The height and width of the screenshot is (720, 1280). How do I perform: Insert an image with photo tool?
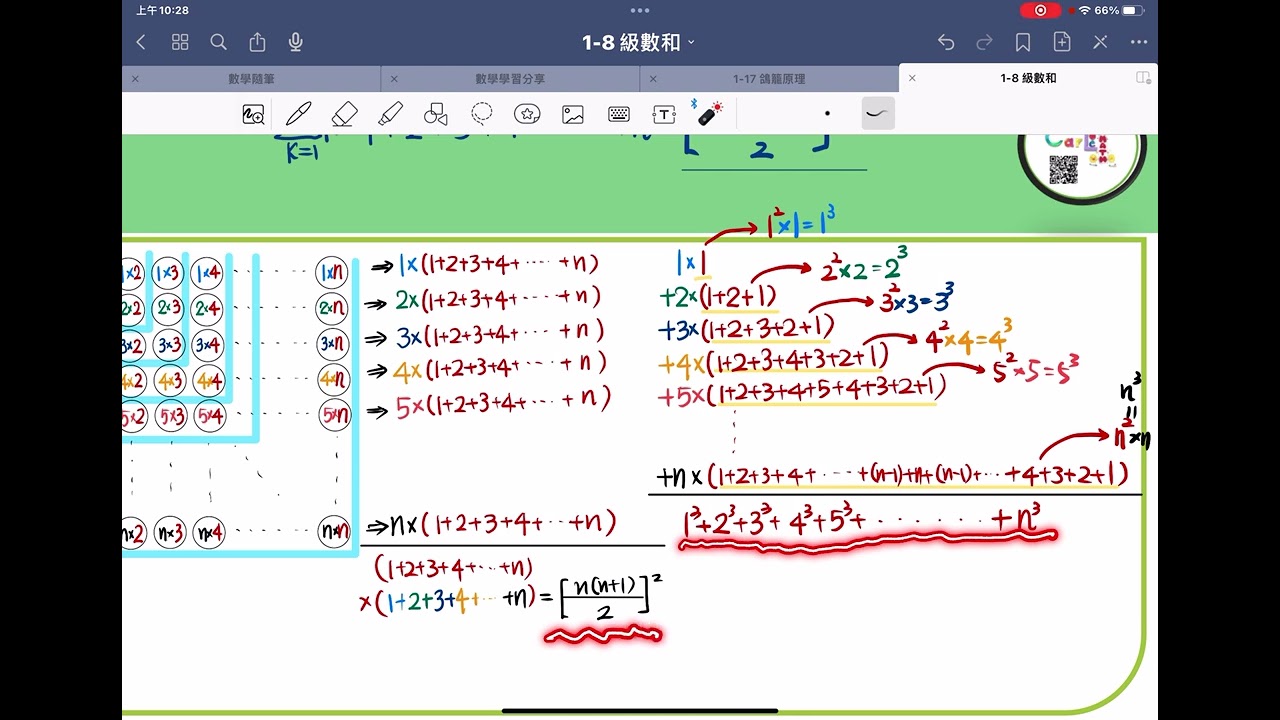pos(573,114)
